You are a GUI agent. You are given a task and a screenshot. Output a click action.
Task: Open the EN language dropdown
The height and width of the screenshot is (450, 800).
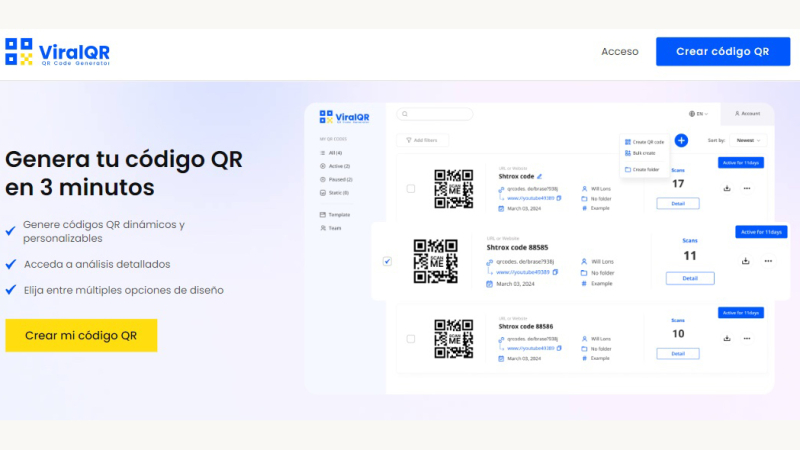click(698, 114)
